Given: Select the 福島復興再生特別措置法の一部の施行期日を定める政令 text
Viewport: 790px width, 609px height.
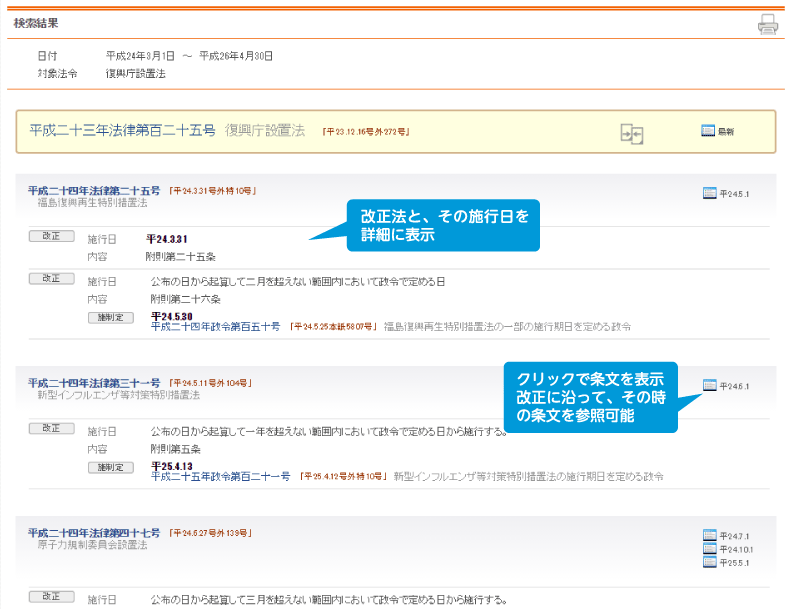Looking at the screenshot, I should click(x=507, y=327).
